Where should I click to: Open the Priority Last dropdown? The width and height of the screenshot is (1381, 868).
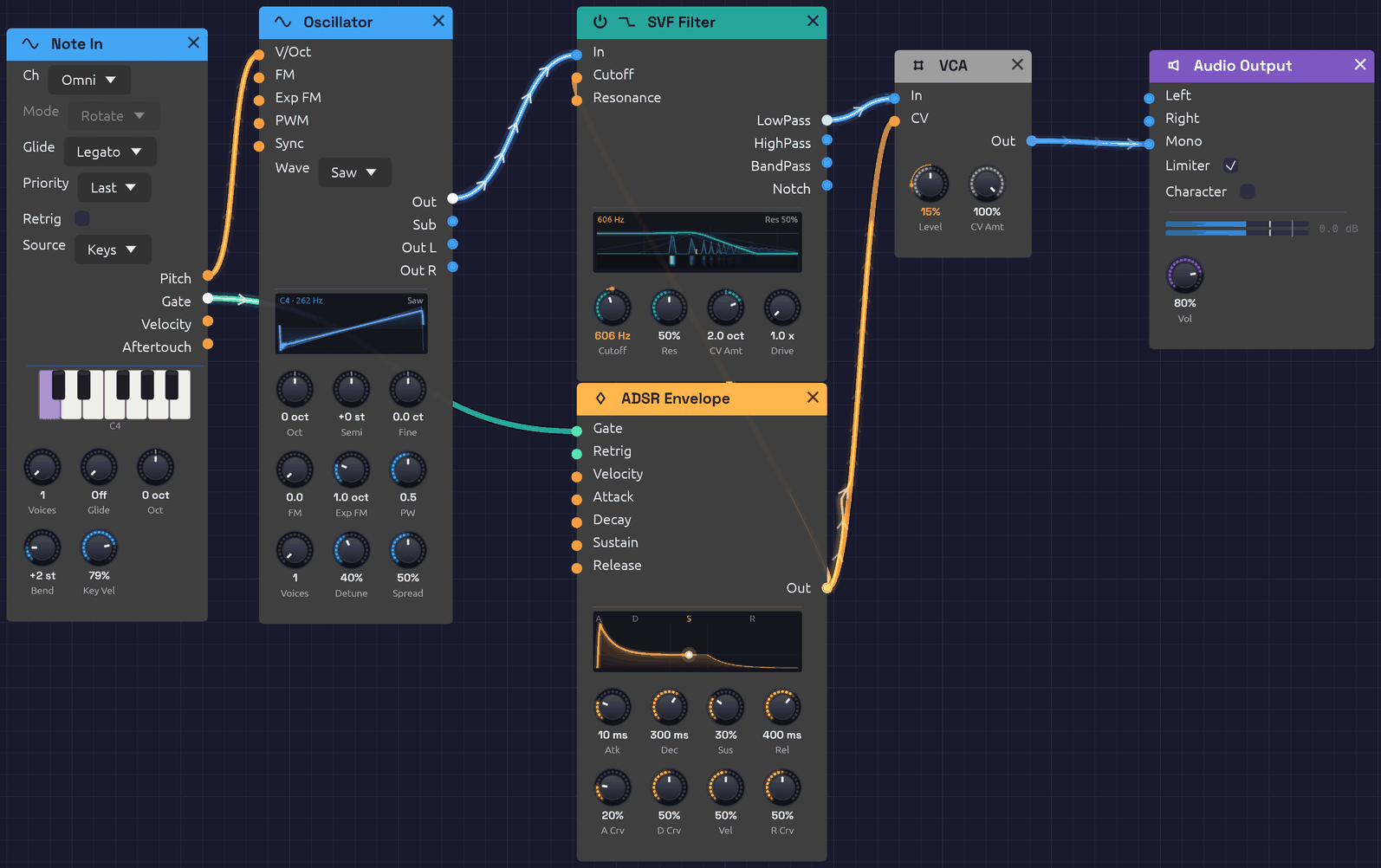pos(113,188)
